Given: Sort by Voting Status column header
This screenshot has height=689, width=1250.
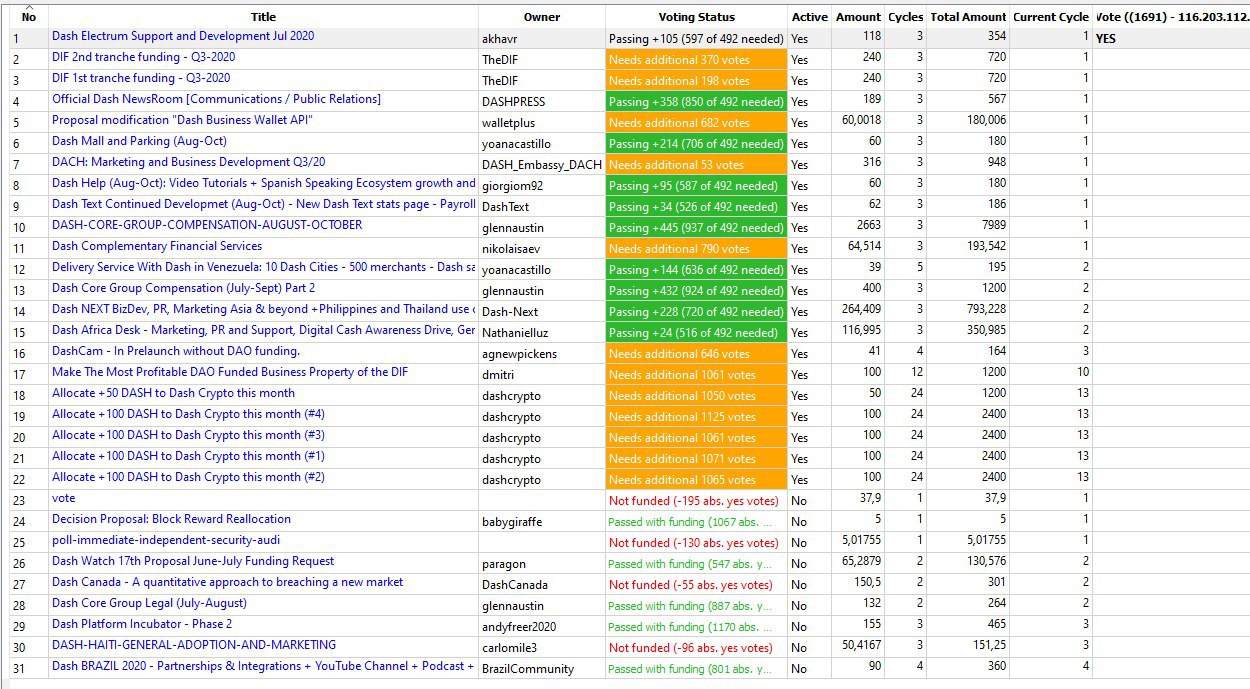Looking at the screenshot, I should pyautogui.click(x=697, y=17).
